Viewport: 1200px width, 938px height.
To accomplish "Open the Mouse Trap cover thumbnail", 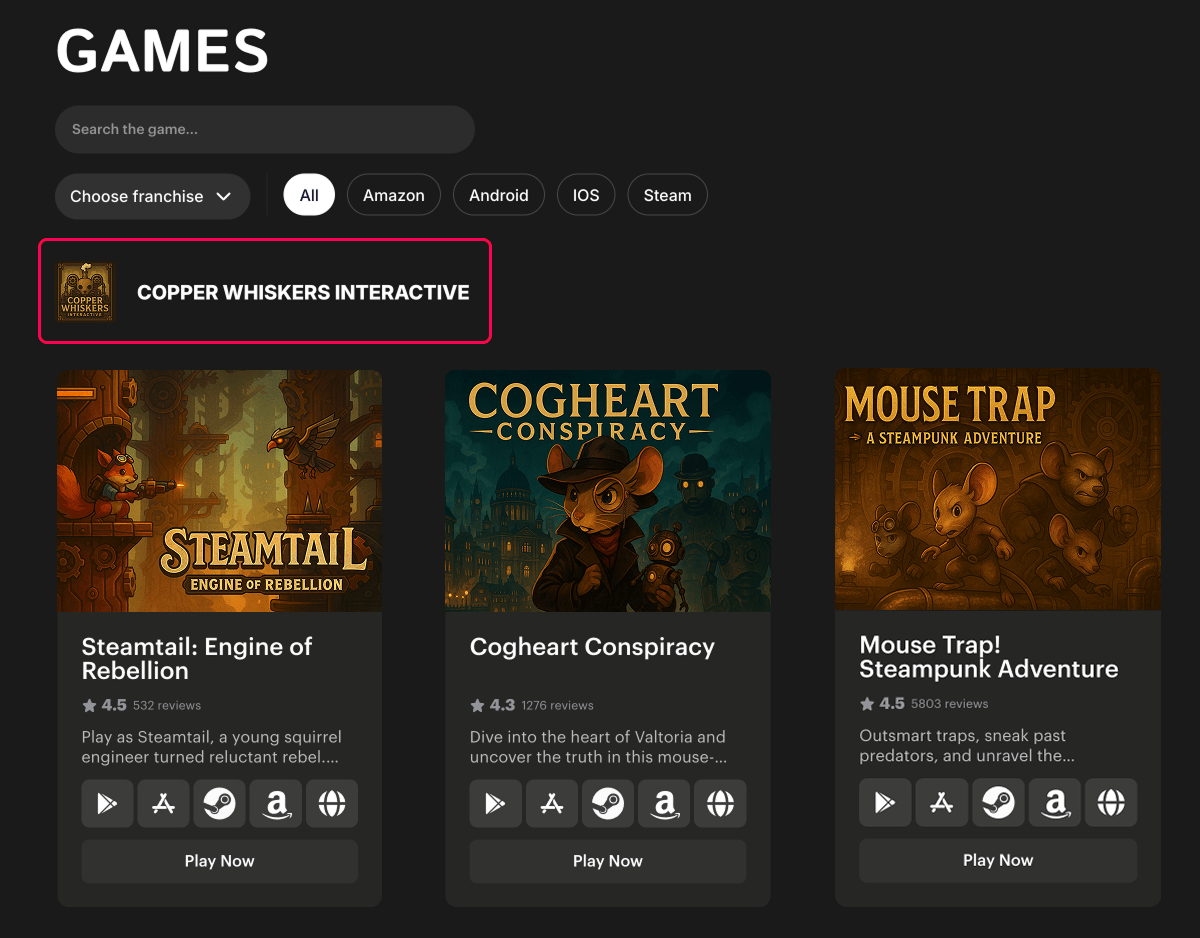I will pos(998,490).
